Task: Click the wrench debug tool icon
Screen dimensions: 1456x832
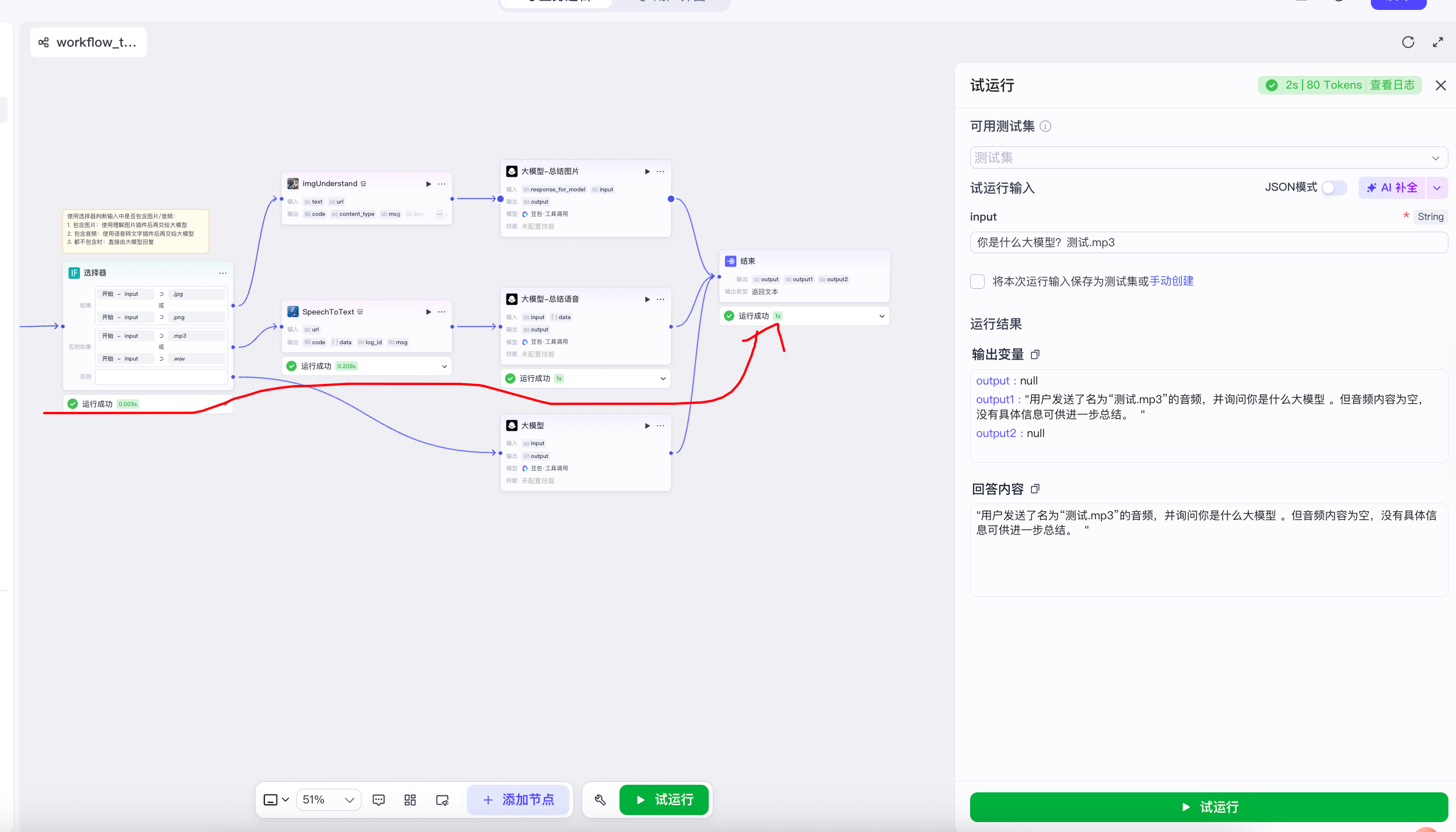Action: point(600,800)
